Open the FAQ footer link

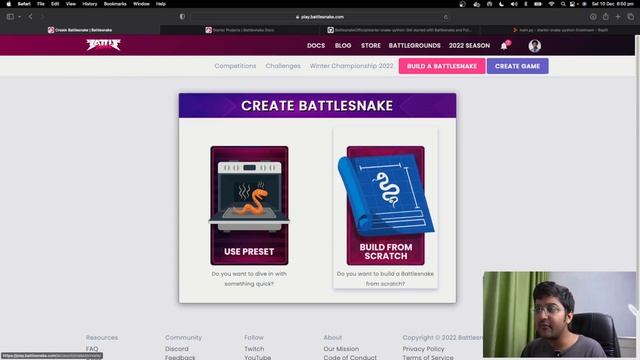(92, 349)
